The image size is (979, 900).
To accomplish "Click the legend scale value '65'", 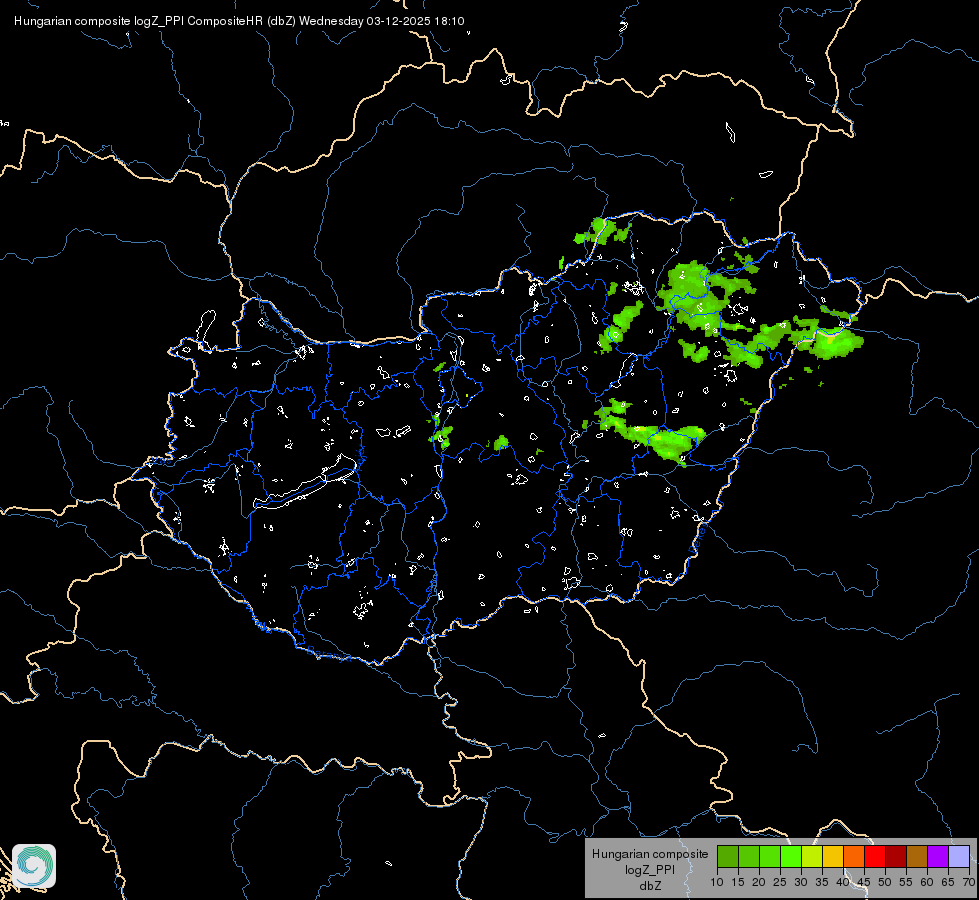I will (x=948, y=883).
